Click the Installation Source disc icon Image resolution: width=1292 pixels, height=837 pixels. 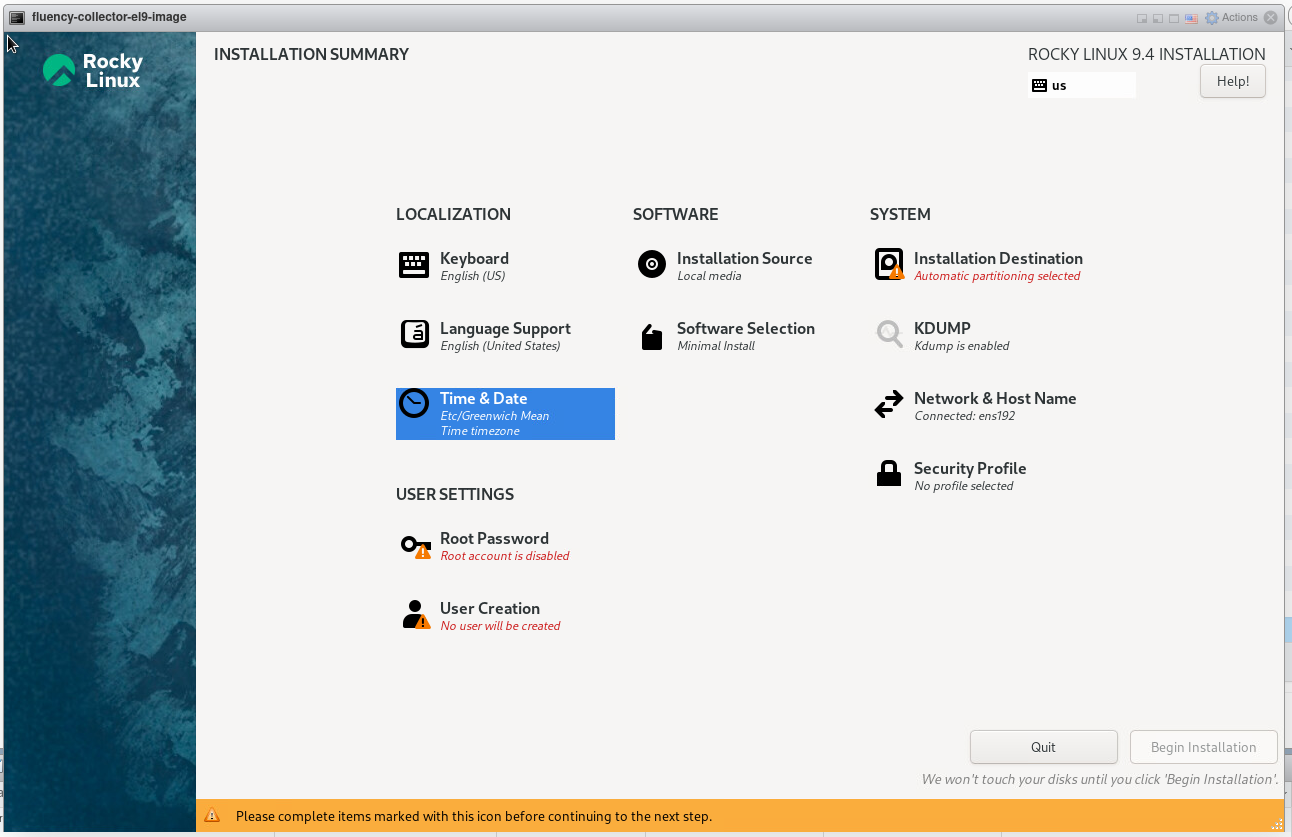[652, 264]
